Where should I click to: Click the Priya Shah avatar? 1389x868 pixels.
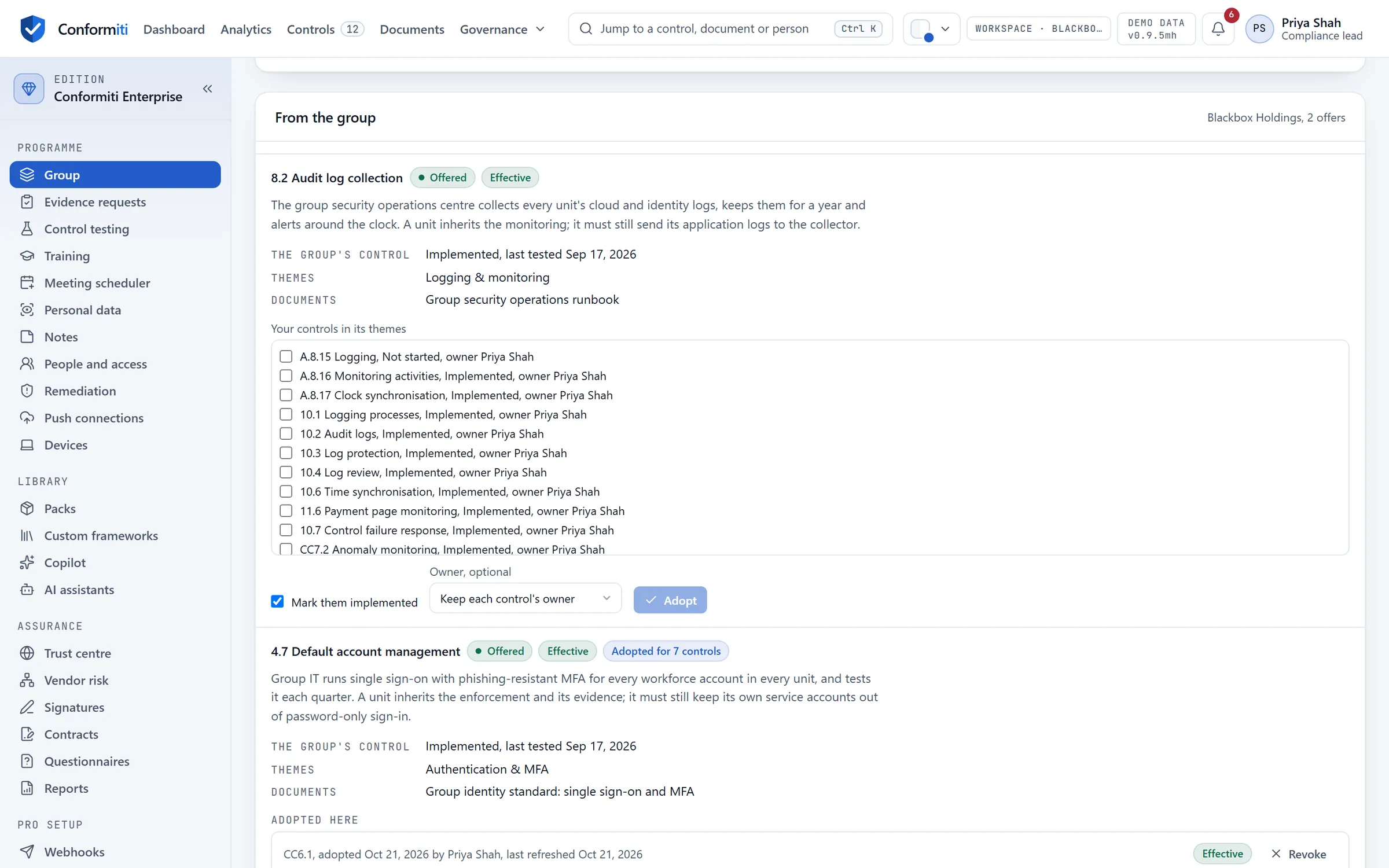[1259, 28]
